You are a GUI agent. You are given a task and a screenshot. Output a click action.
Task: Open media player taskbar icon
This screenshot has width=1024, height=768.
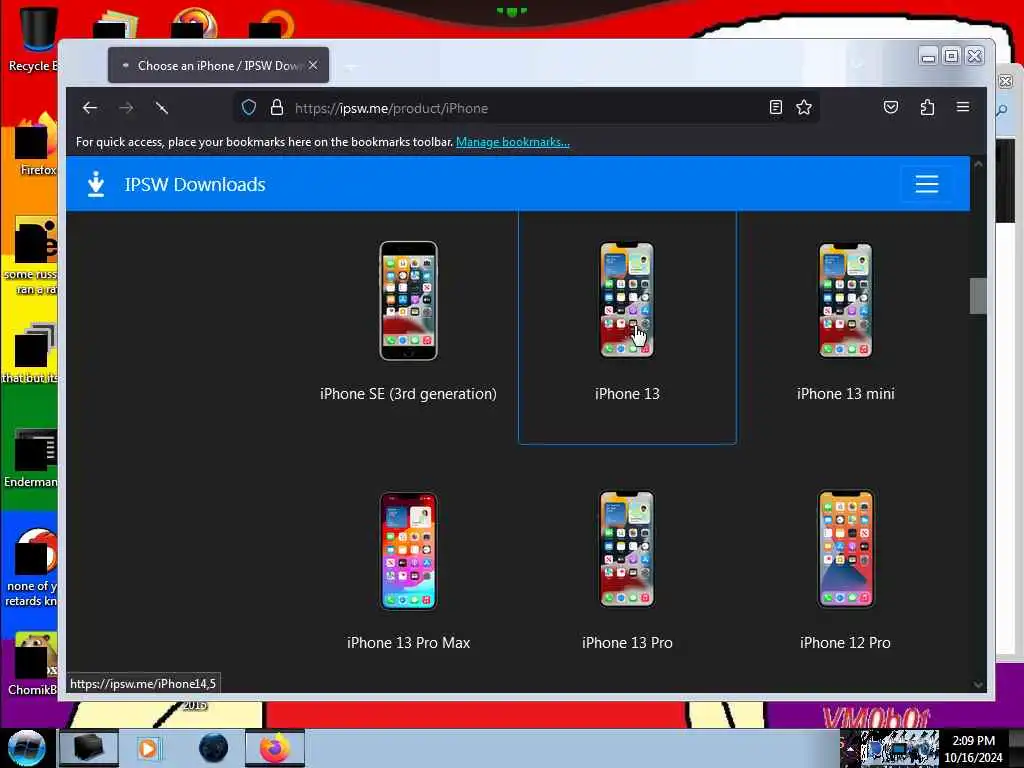[148, 748]
